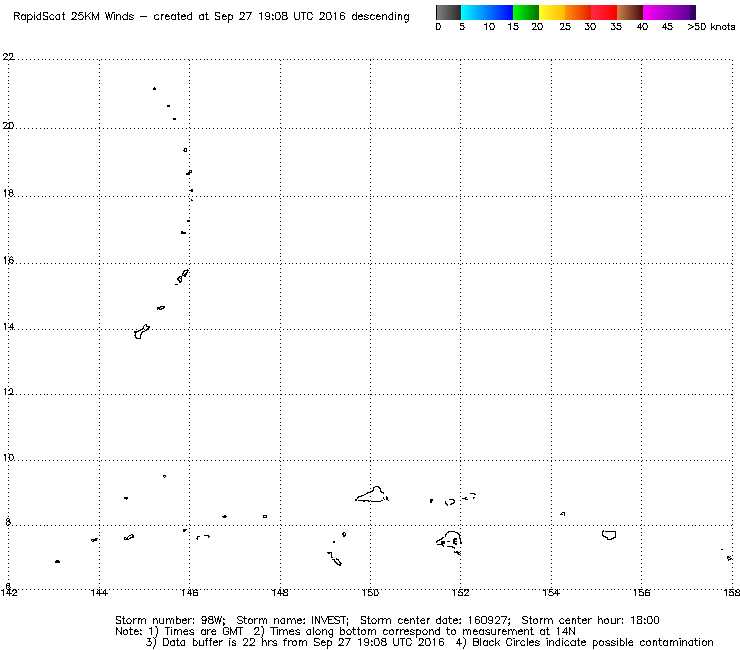This screenshot has width=740, height=650.
Task: Click the brown 35-40 knots legend color
Action: [x=630, y=12]
